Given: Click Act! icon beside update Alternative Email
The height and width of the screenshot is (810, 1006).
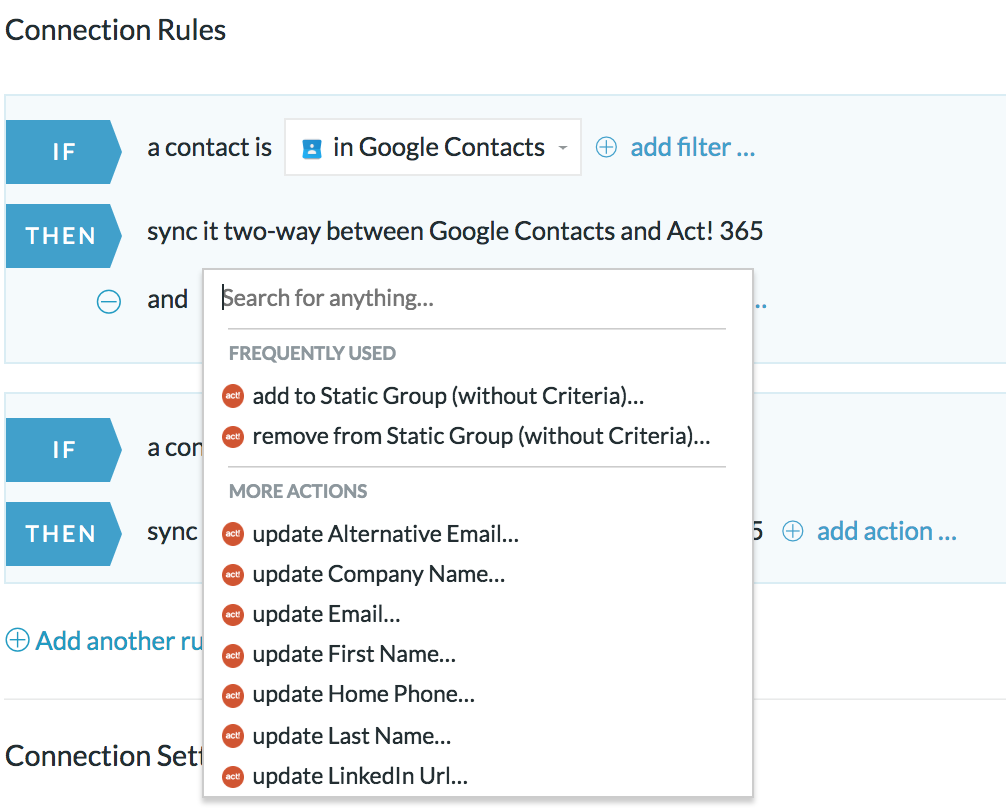Looking at the screenshot, I should (233, 534).
